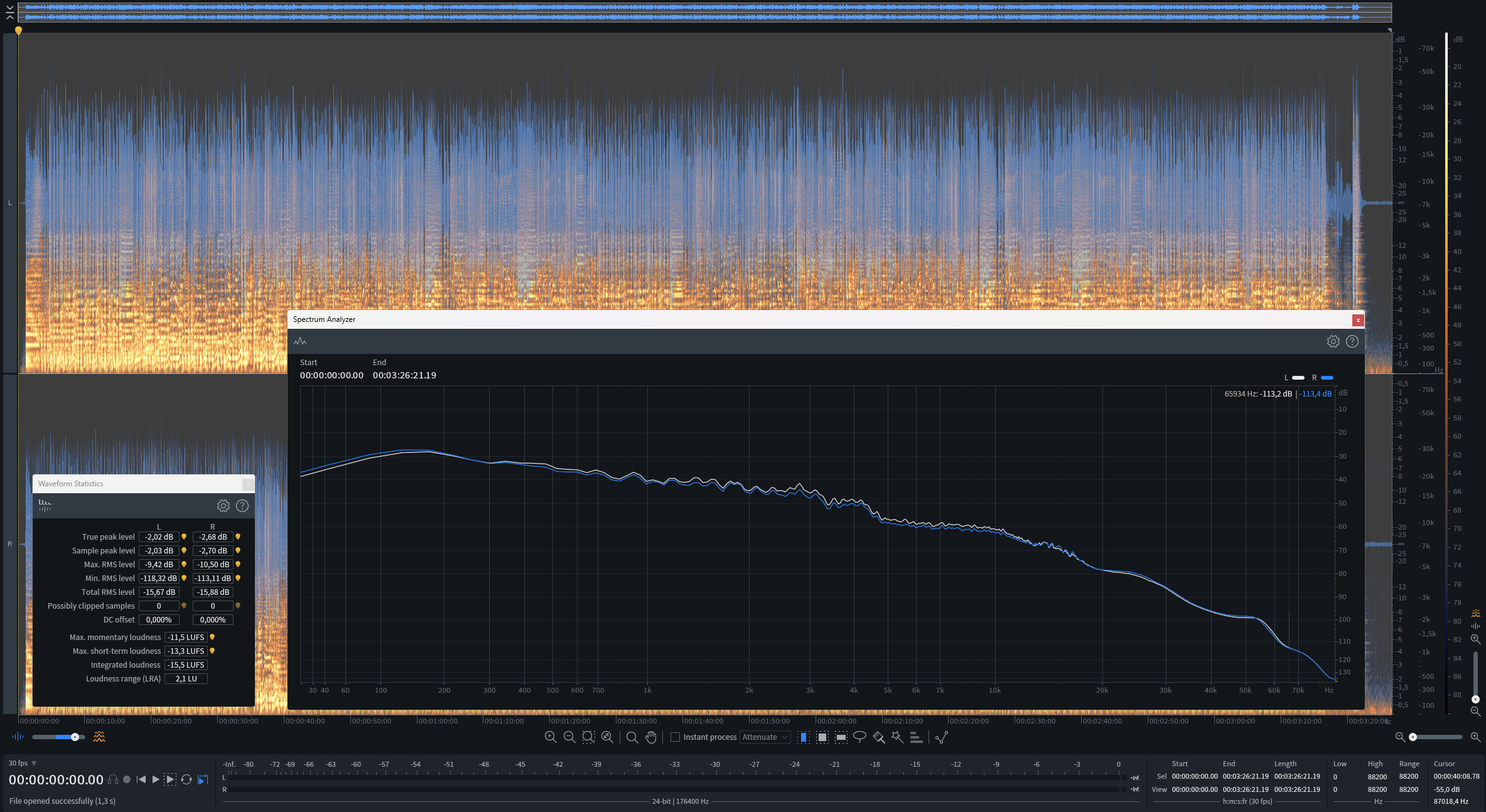Screen dimensions: 1486x812
Task: Open the Attenuate mode dropdown
Action: [765, 737]
